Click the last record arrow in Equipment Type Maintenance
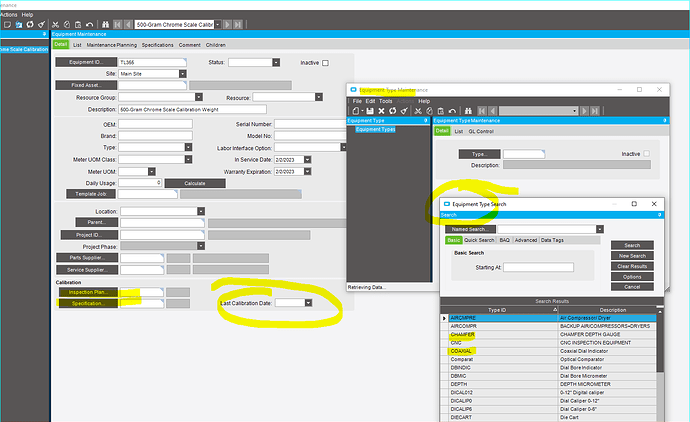 595,111
